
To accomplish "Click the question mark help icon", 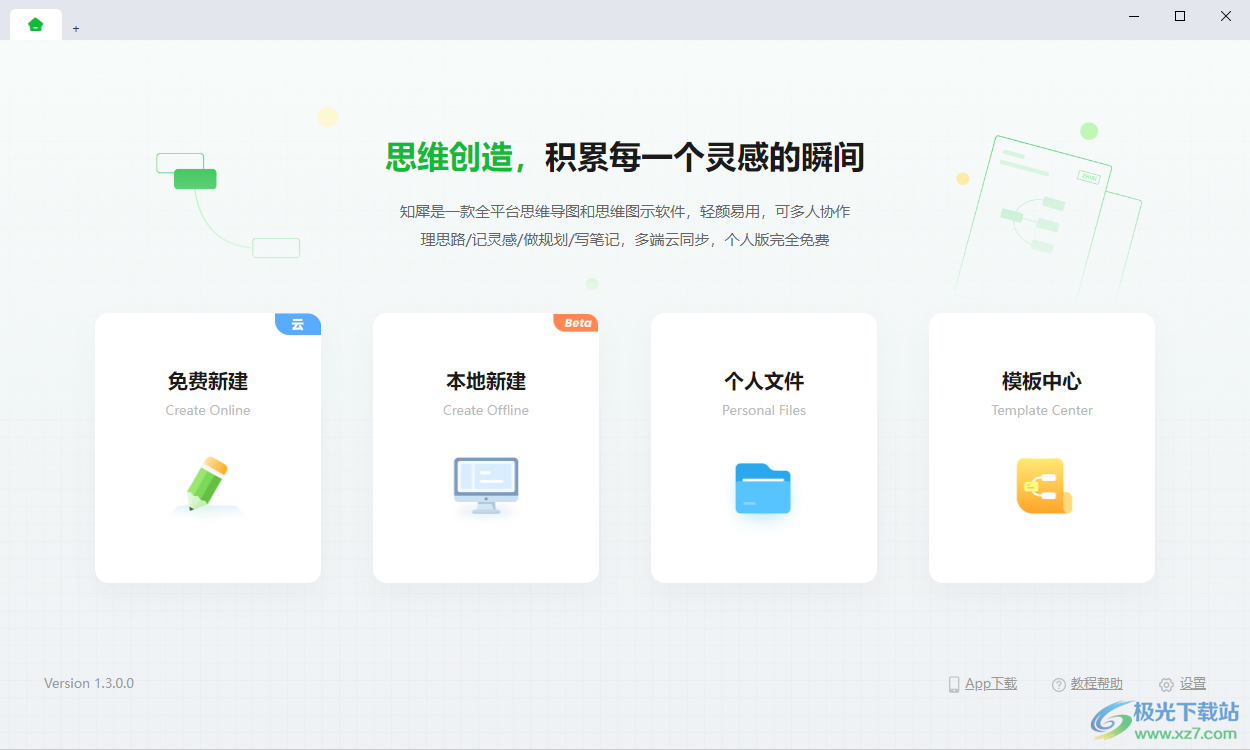I will click(1059, 685).
